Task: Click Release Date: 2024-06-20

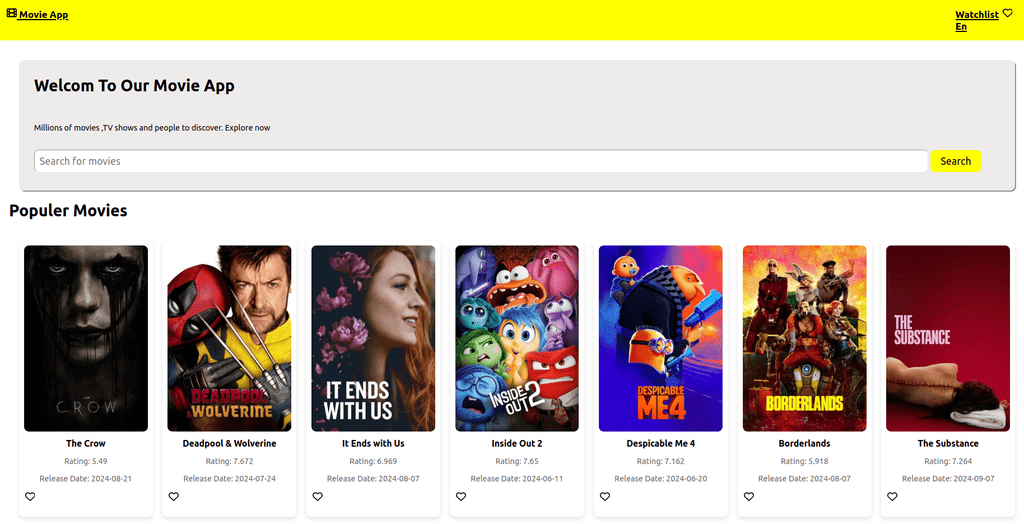Action: click(x=660, y=479)
